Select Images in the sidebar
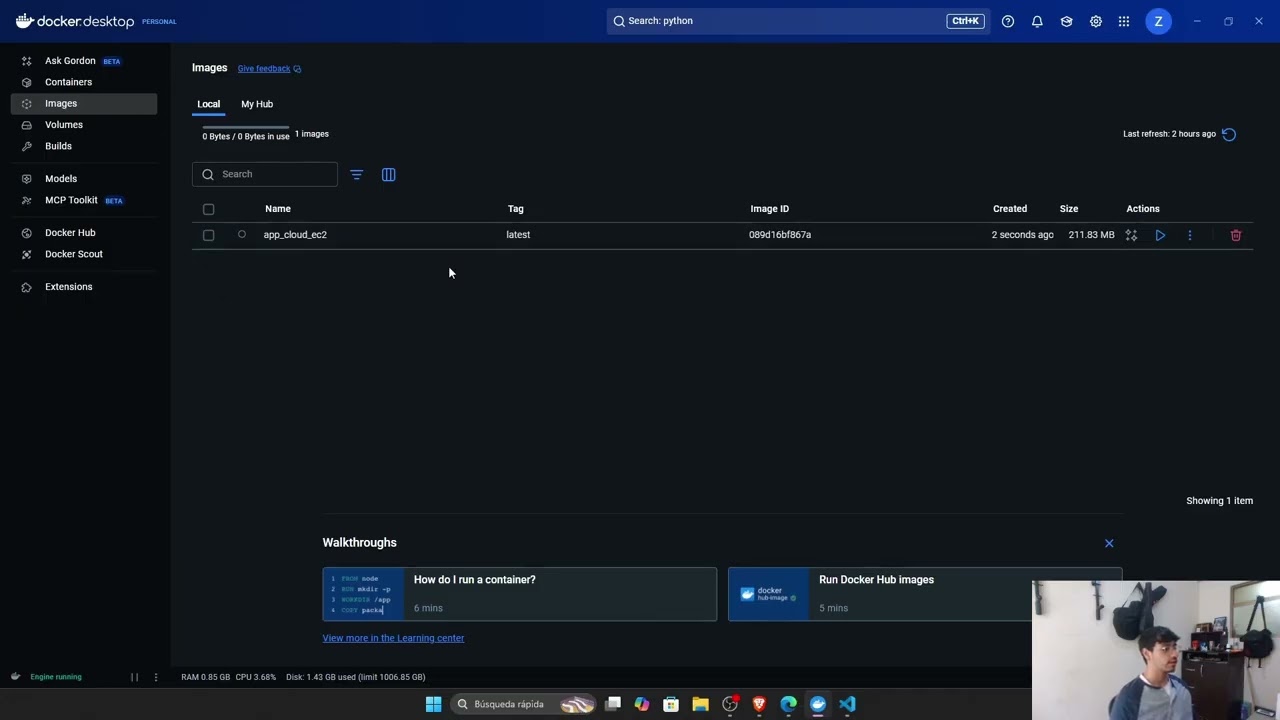Viewport: 1280px width, 720px height. pyautogui.click(x=84, y=103)
